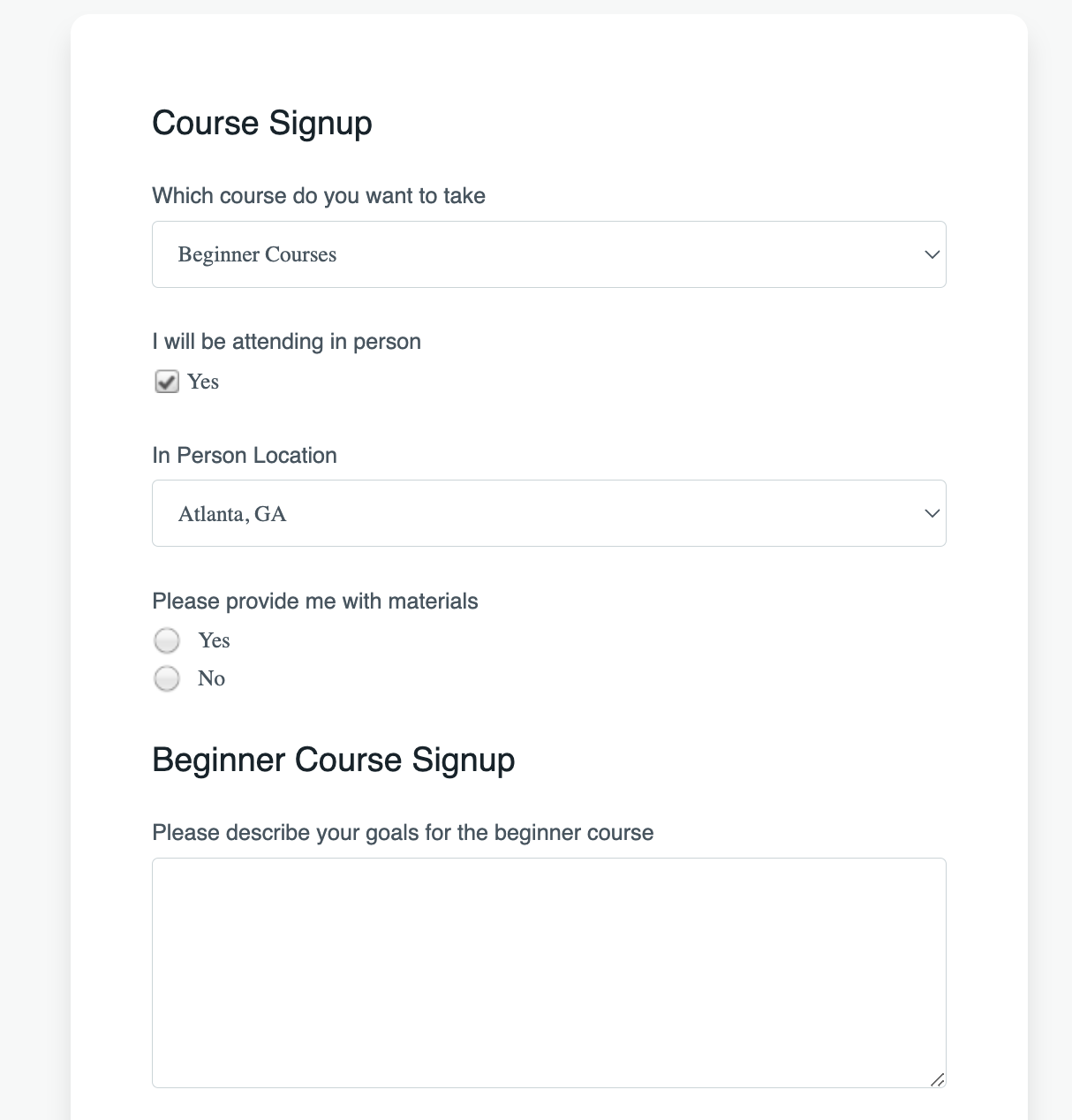This screenshot has height=1120, width=1072.
Task: Click the 'In Person Location' label
Action: point(245,456)
